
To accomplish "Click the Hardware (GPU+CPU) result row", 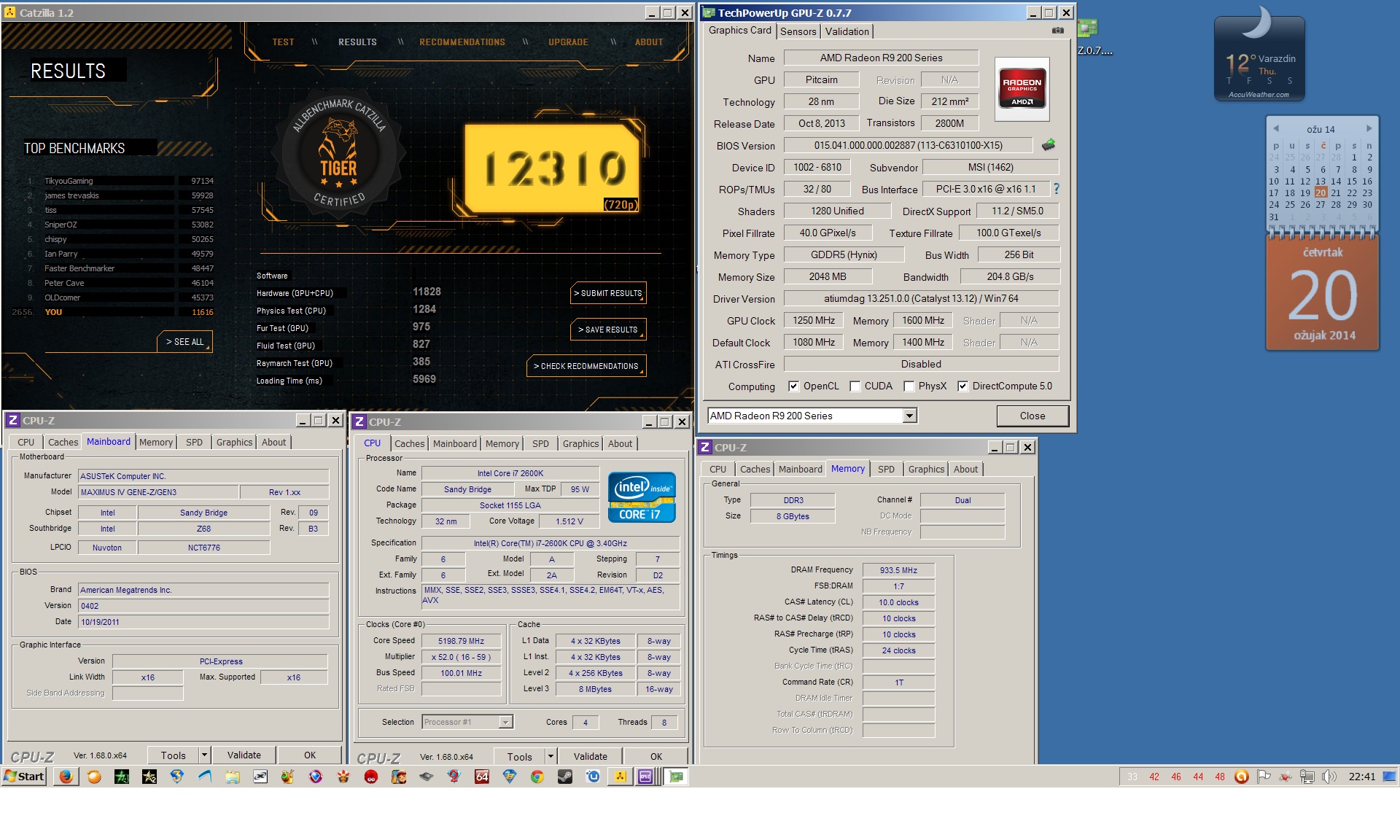I will pyautogui.click(x=349, y=292).
